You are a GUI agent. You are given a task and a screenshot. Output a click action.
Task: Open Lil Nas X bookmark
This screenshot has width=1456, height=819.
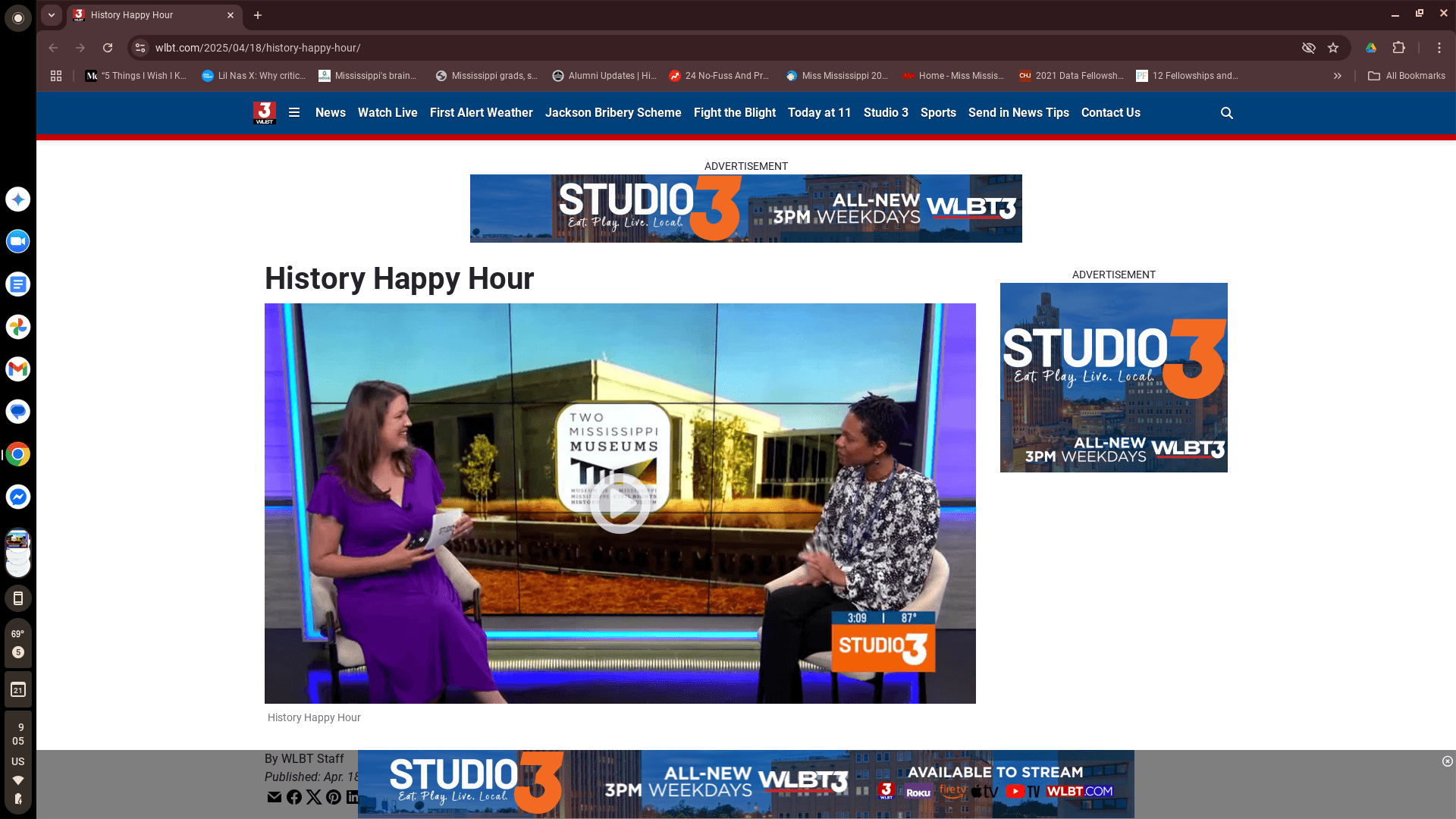tap(253, 76)
